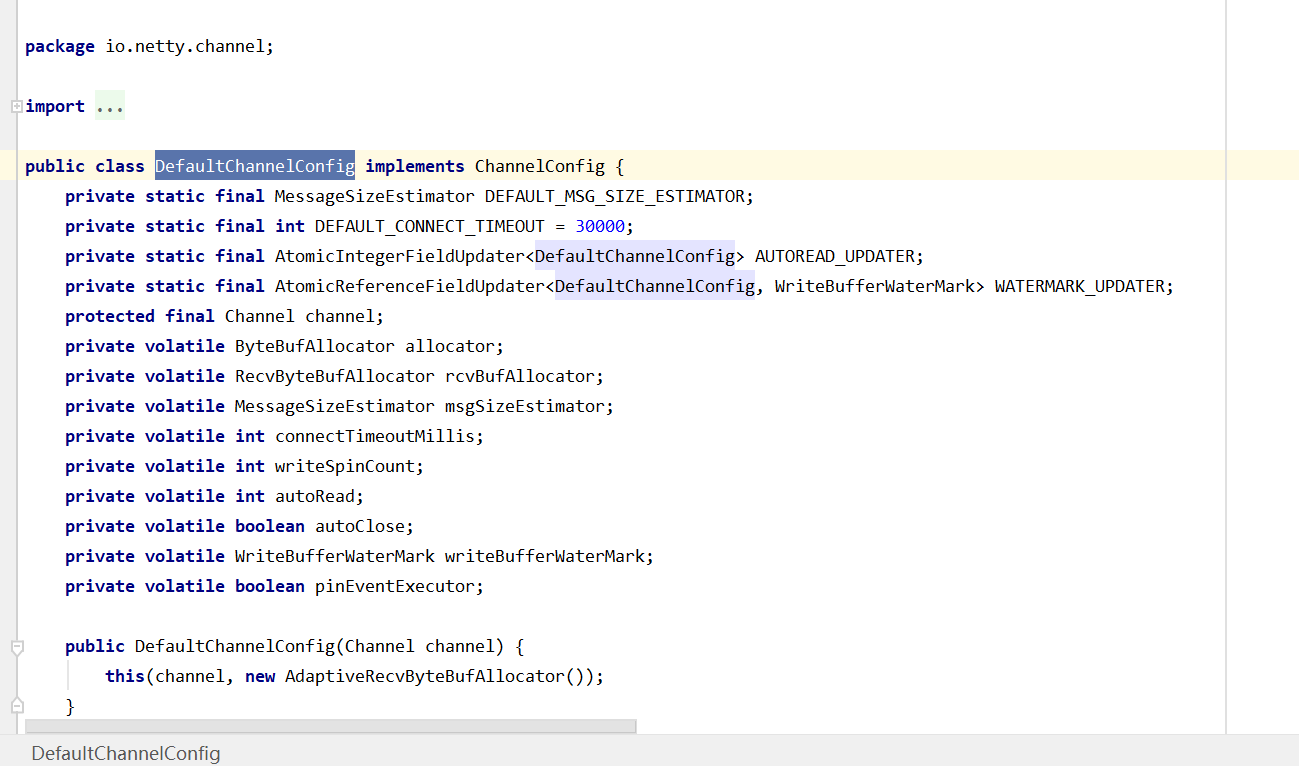
Task: Click DefaultChannelConfig inside AtomicIntegerFieldUpdater generics
Action: click(635, 256)
